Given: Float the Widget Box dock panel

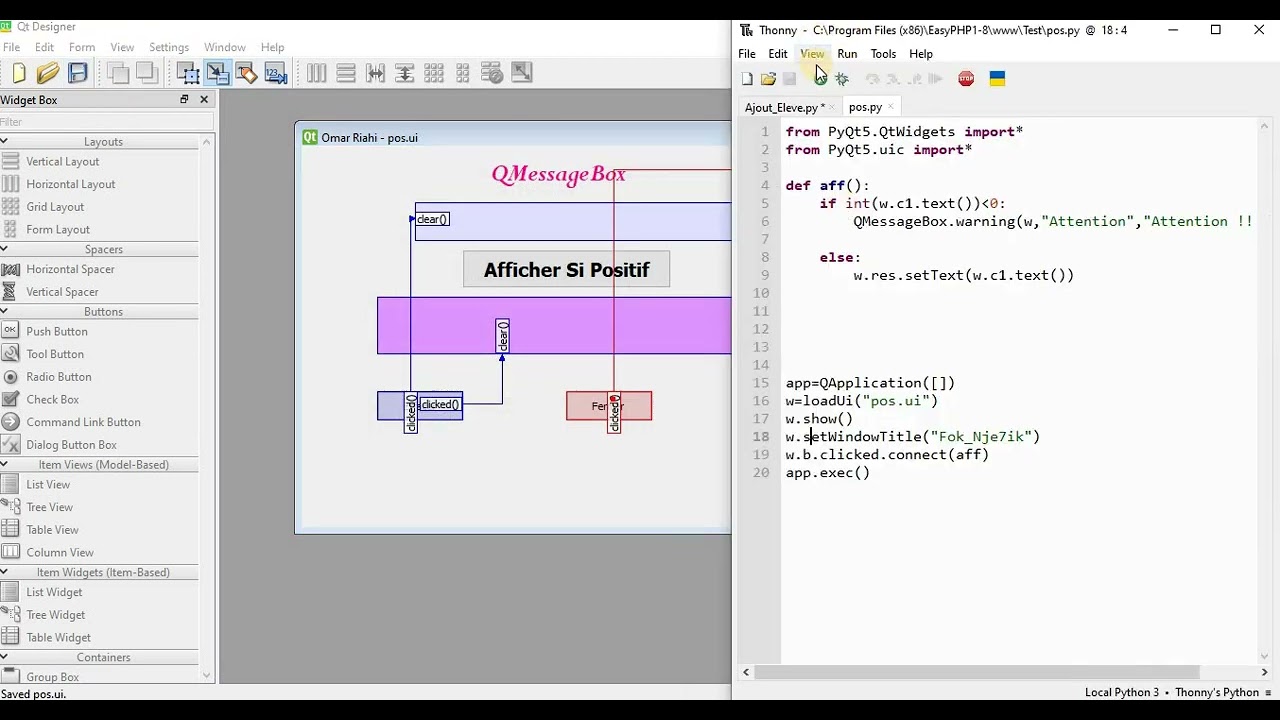Looking at the screenshot, I should click(x=184, y=100).
